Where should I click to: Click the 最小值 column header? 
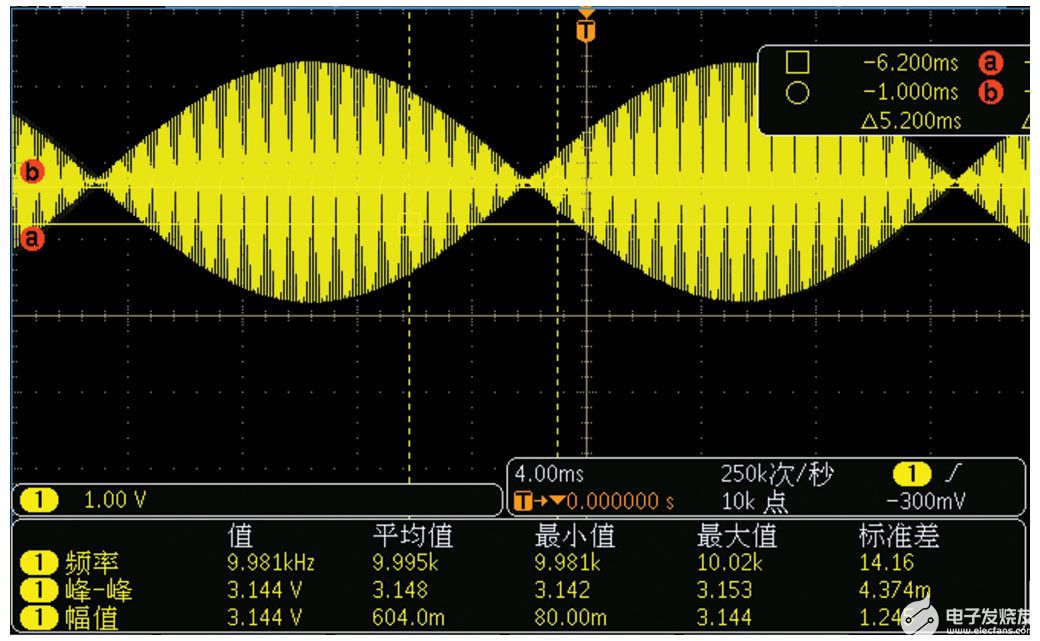[x=575, y=535]
